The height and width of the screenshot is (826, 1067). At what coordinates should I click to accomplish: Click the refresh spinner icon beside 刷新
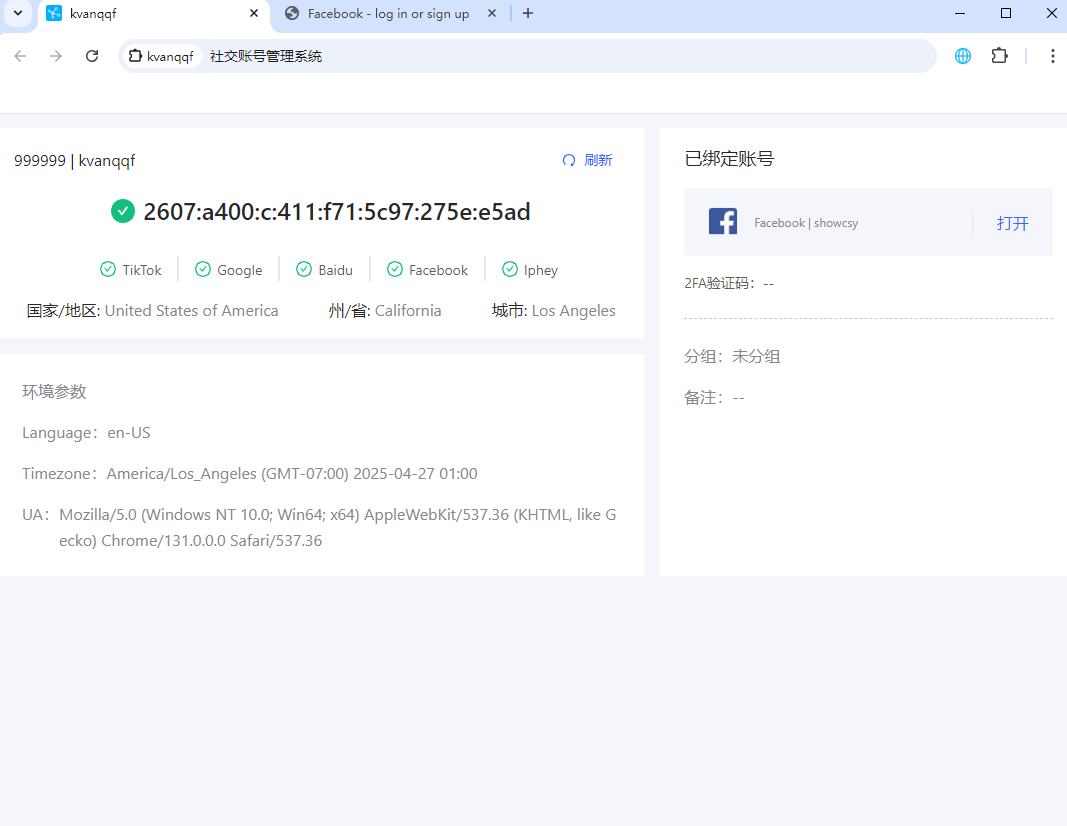point(569,160)
